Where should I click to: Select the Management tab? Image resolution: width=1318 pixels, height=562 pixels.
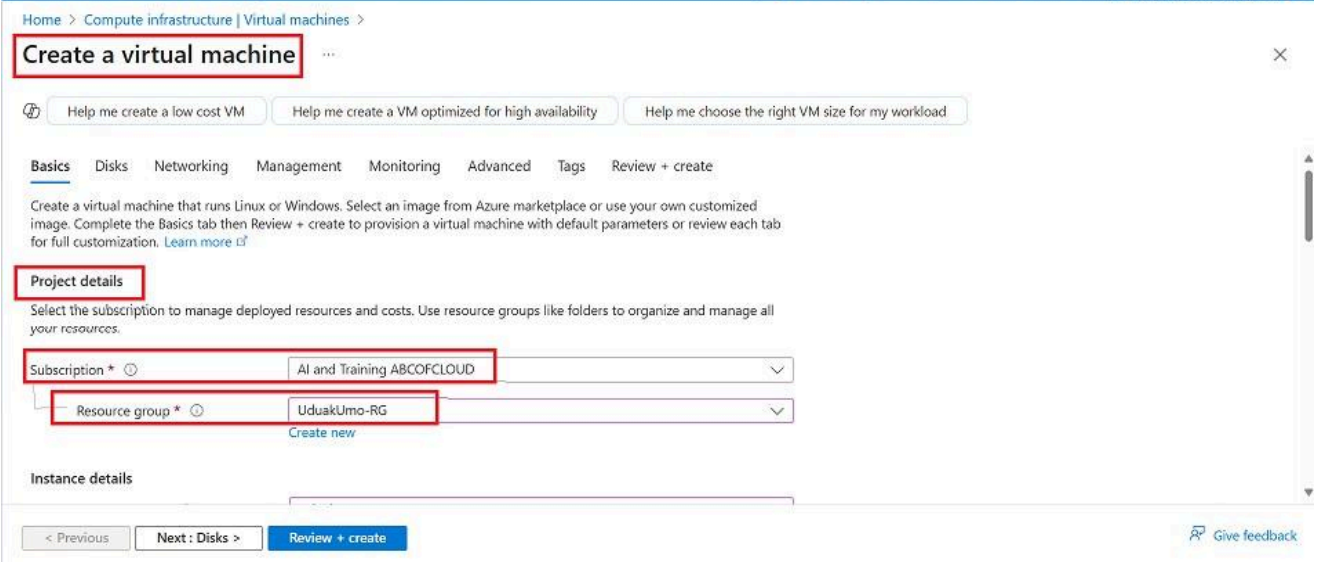[x=298, y=166]
